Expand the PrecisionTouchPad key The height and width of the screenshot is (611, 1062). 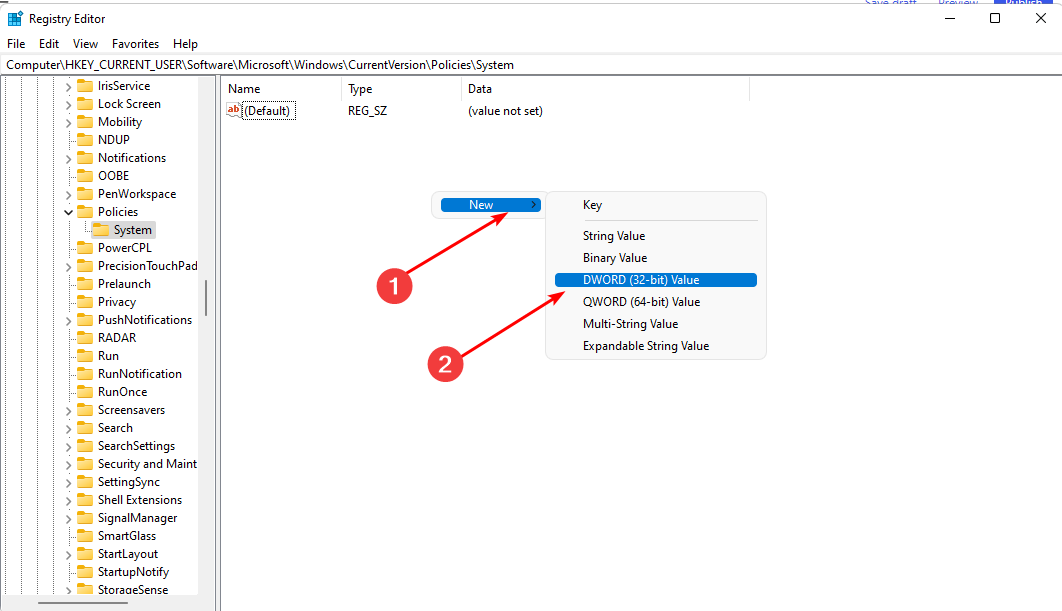68,267
